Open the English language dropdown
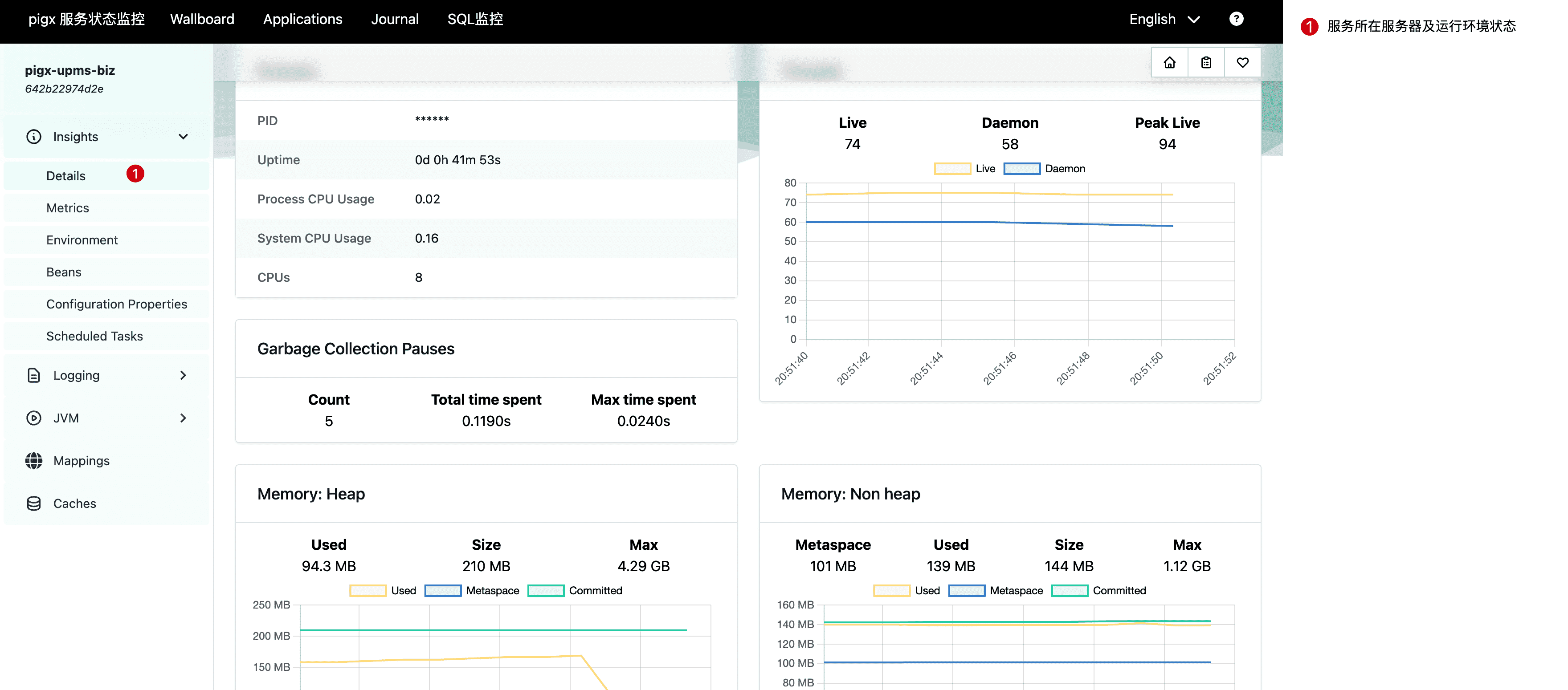 point(1164,19)
